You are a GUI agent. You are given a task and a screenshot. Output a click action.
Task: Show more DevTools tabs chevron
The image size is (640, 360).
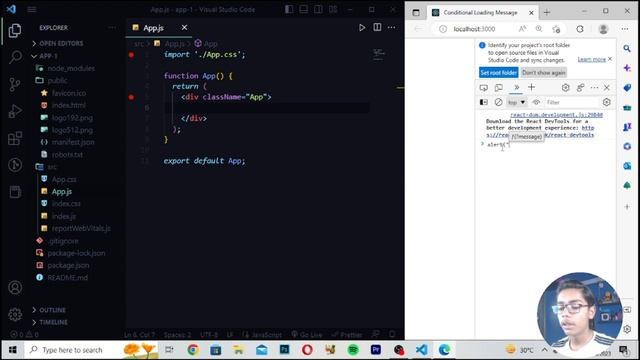point(516,87)
